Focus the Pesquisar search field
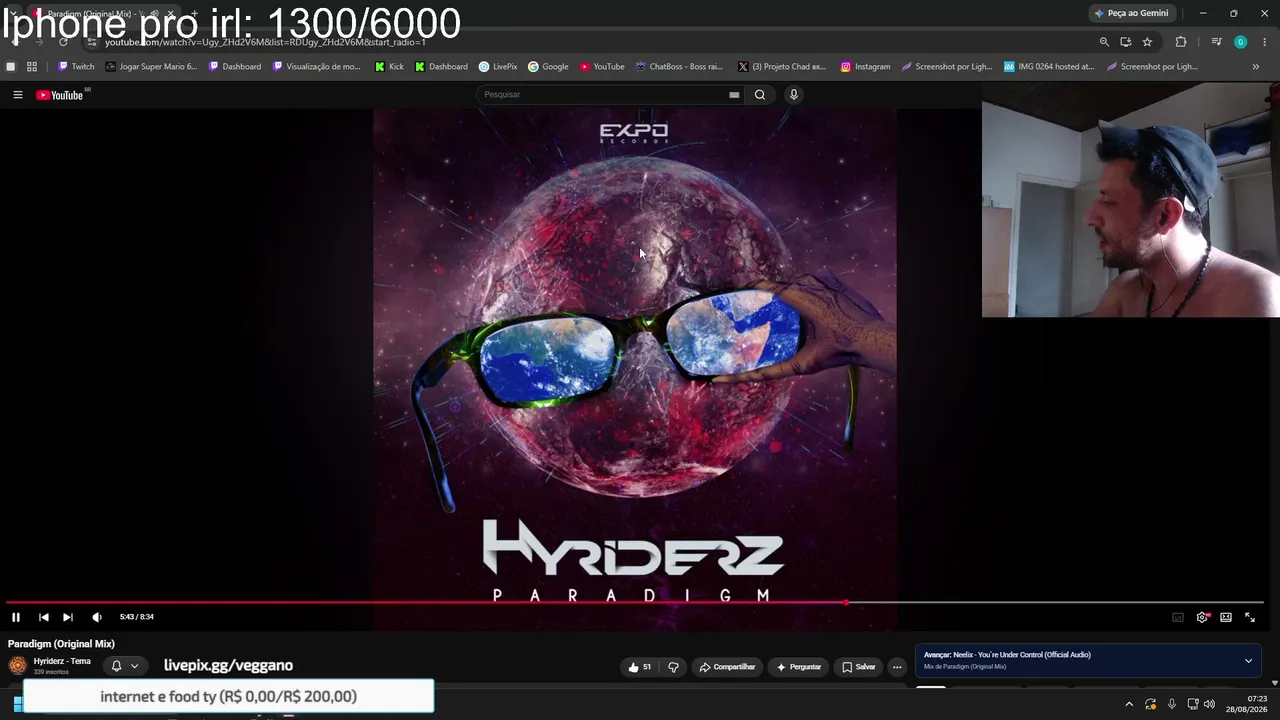The height and width of the screenshot is (720, 1280). pyautogui.click(x=605, y=95)
